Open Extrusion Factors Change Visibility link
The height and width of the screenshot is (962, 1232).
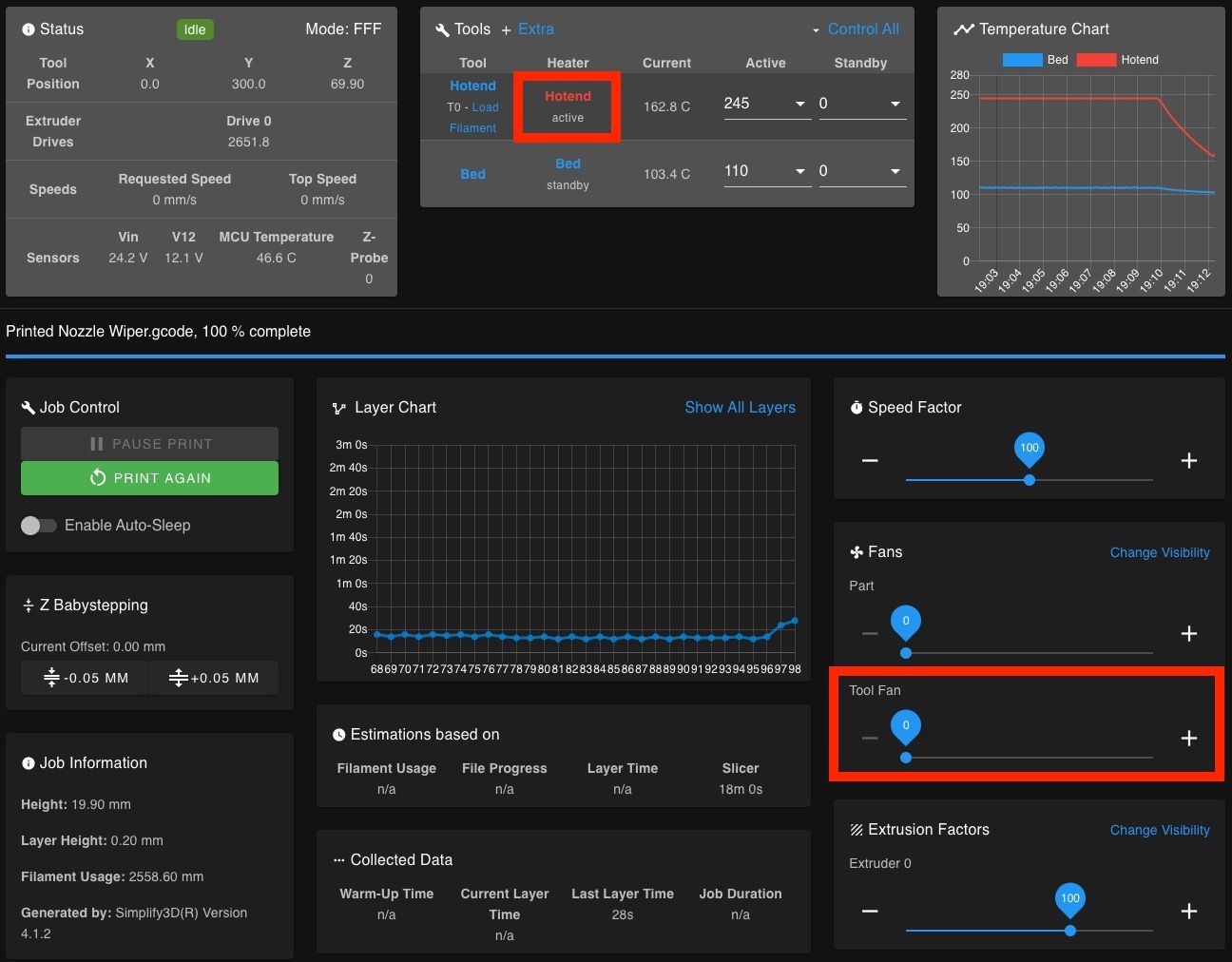point(1160,830)
